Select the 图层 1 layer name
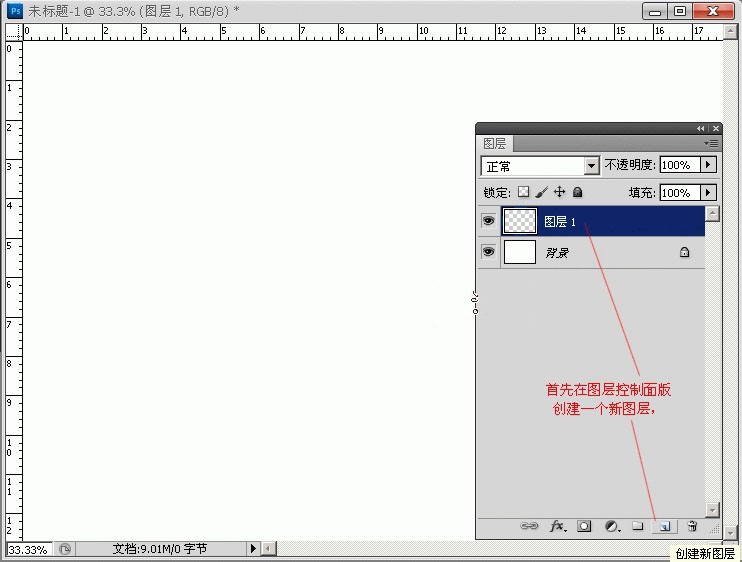 click(560, 221)
